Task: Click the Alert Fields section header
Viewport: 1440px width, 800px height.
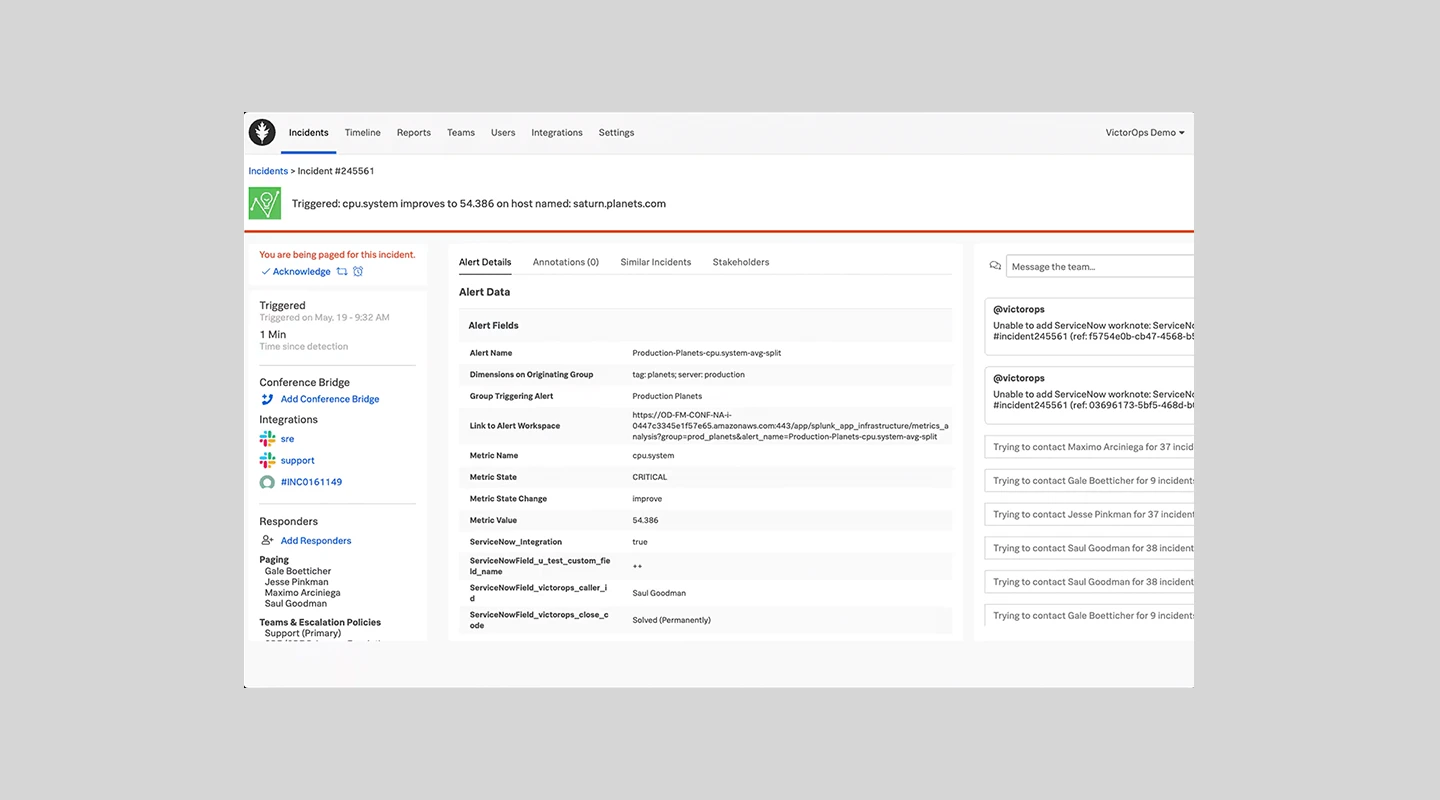Action: tap(493, 325)
